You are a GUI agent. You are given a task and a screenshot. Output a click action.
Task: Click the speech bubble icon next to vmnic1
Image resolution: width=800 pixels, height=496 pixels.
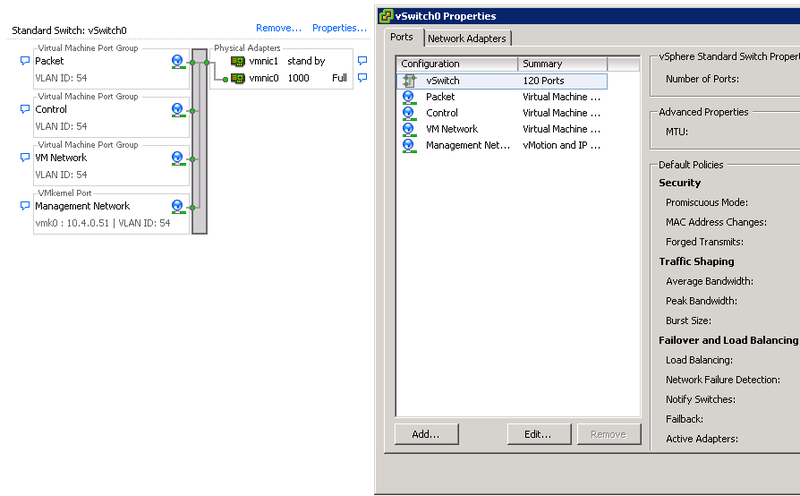[362, 61]
